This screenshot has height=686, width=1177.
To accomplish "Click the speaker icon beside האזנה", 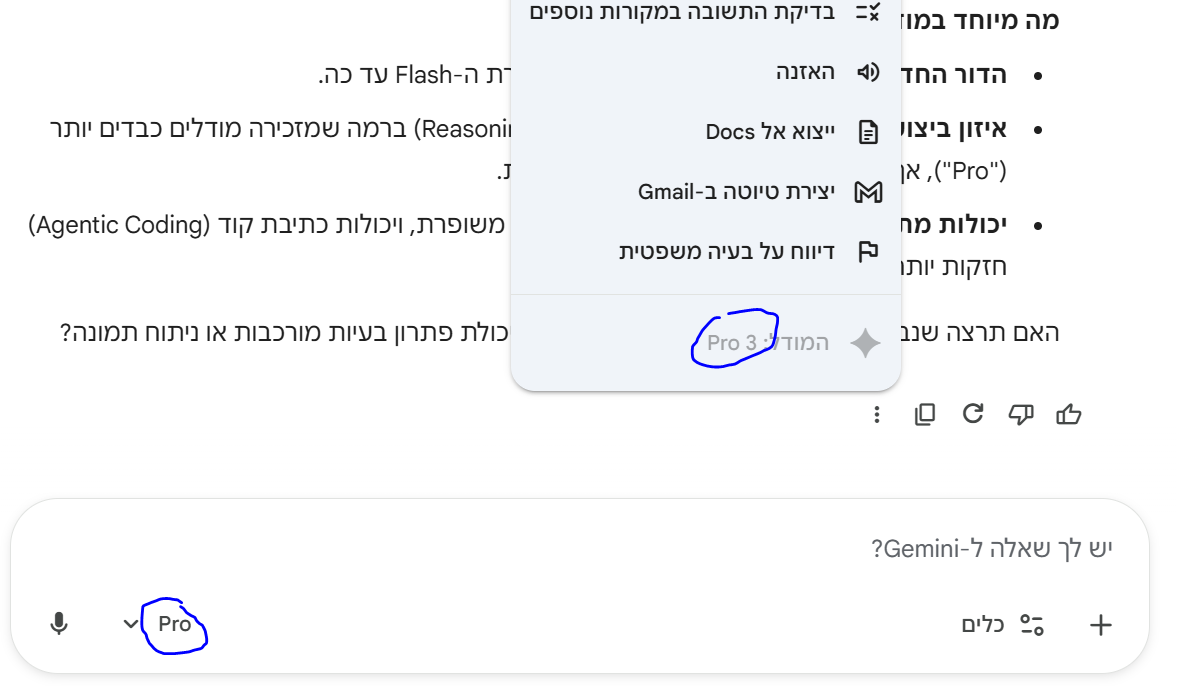I will pos(868,72).
